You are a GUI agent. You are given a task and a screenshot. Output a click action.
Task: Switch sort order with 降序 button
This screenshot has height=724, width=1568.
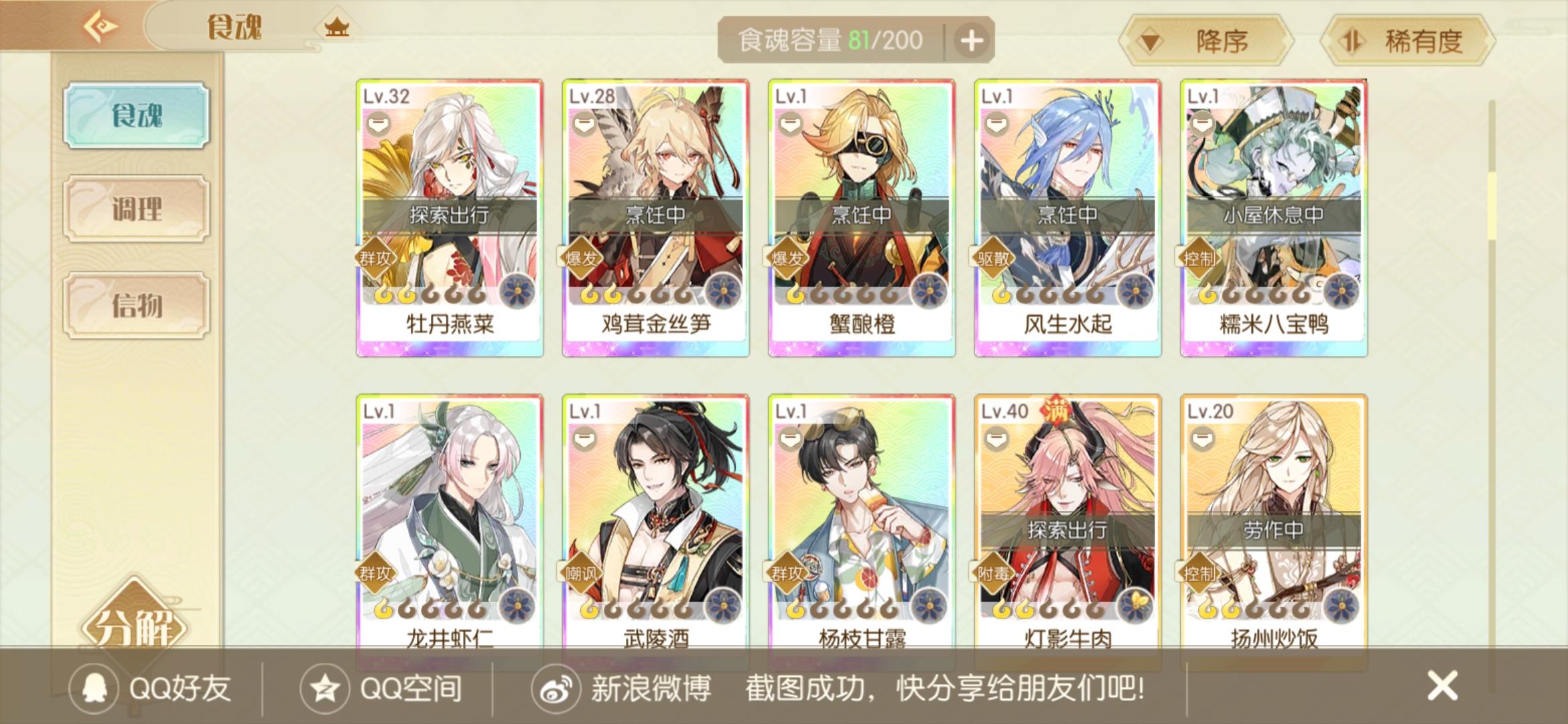click(1206, 41)
